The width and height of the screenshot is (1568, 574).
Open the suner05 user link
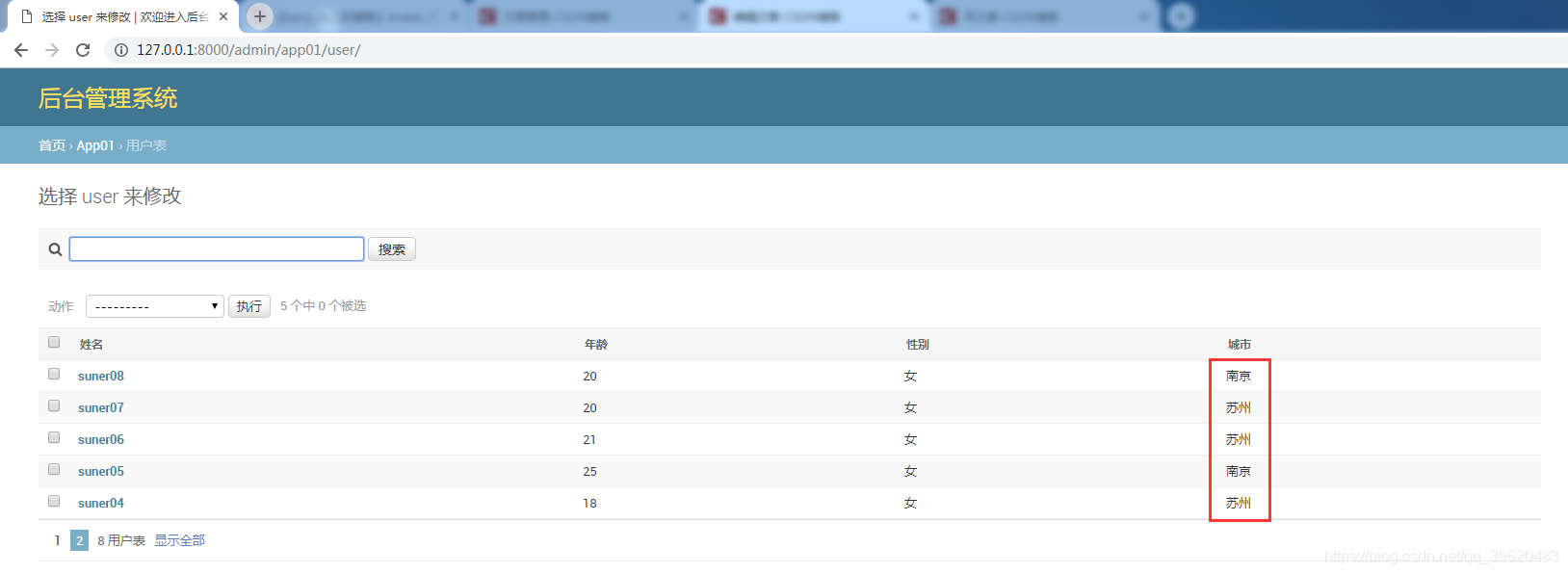[101, 471]
